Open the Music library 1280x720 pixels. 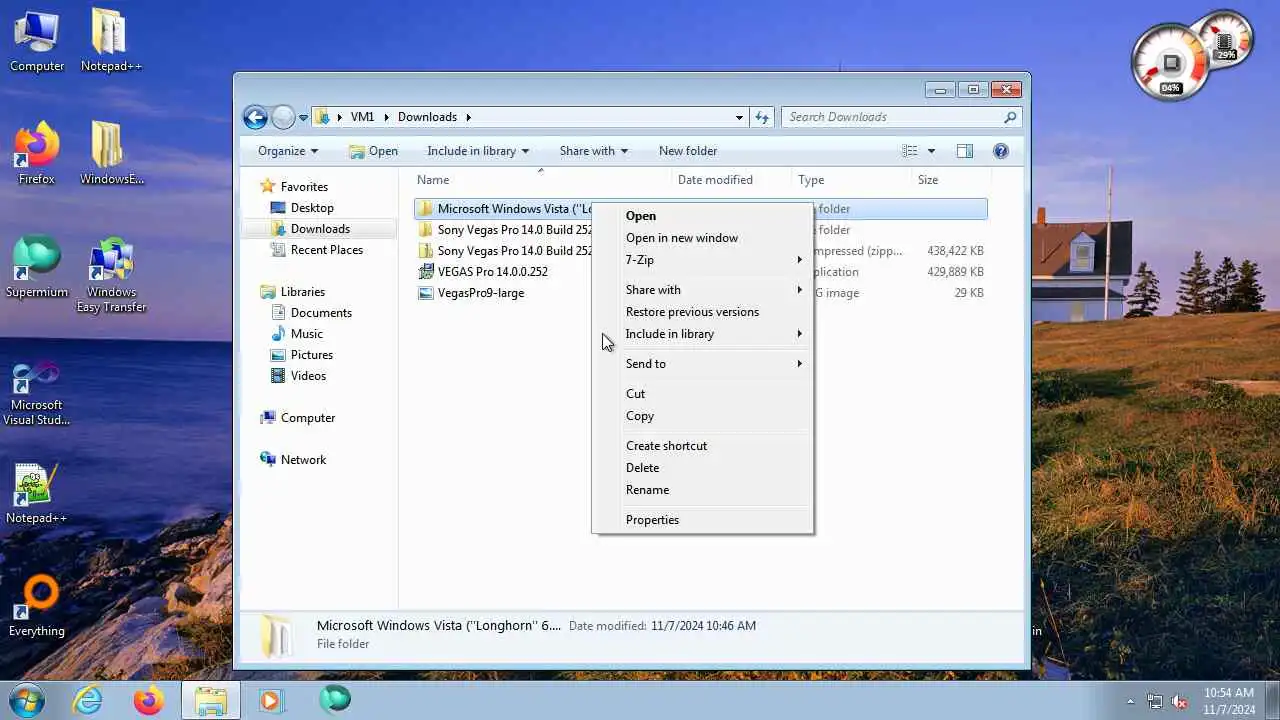(306, 334)
